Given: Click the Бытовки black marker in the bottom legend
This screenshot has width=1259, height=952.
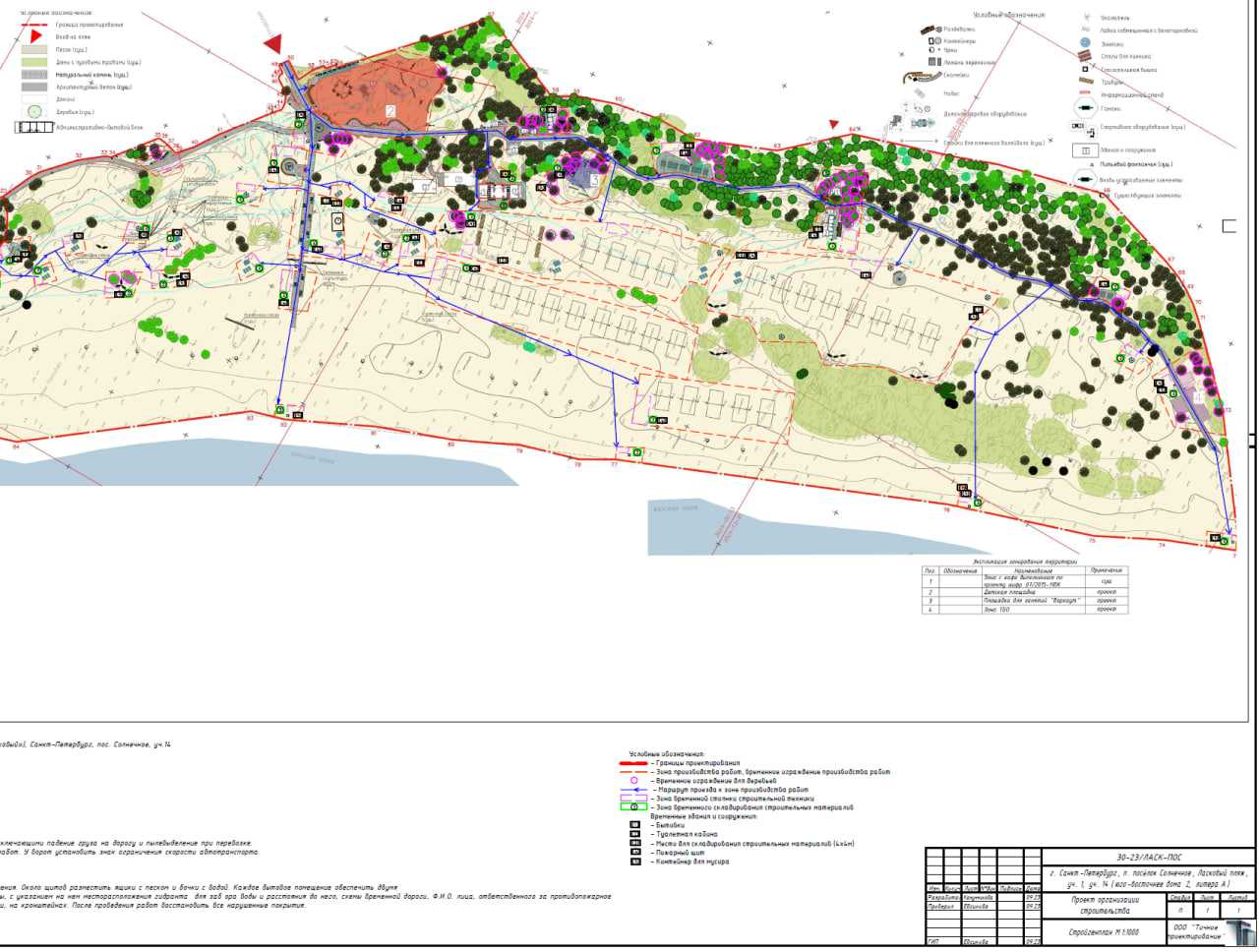Looking at the screenshot, I should pos(635,825).
